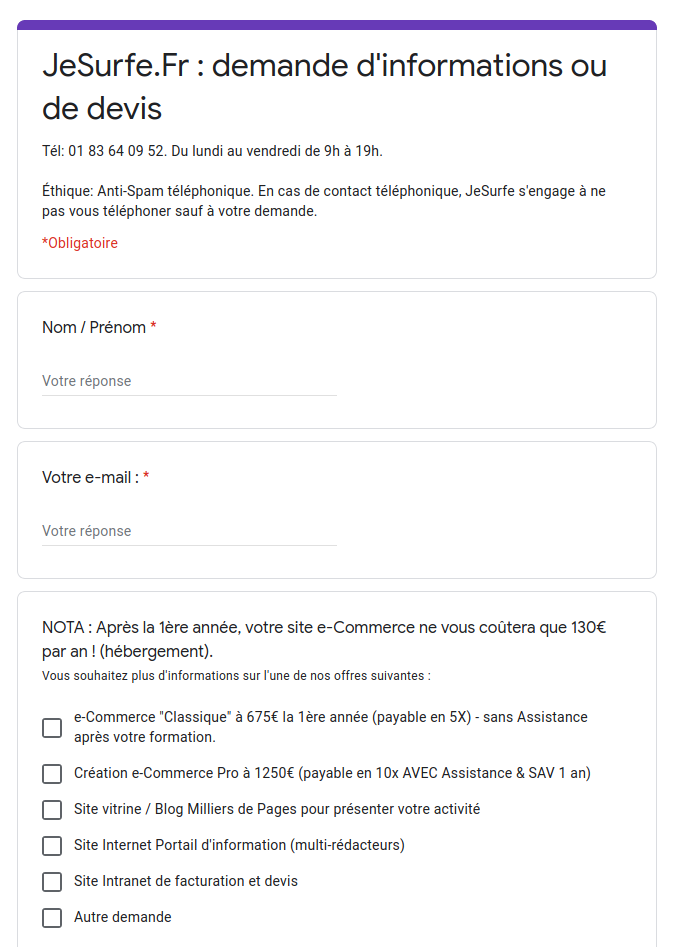Click the "Votre e-mail :" question label

(x=90, y=478)
